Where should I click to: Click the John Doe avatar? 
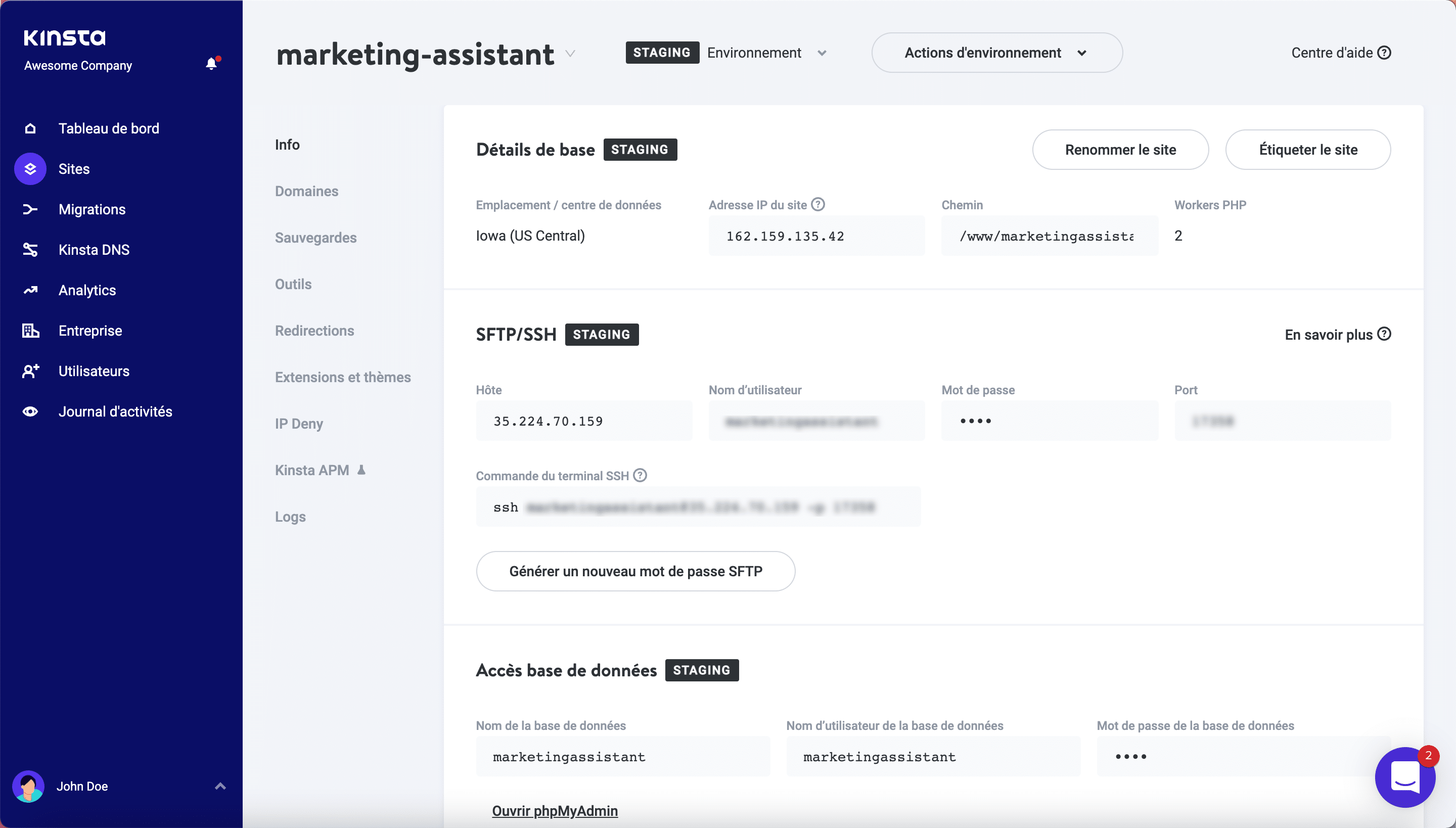pos(28,786)
